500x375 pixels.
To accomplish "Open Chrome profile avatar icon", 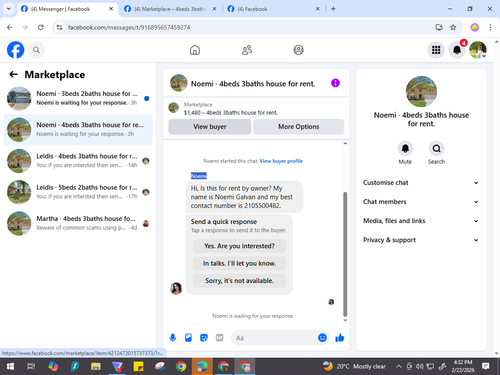I will pyautogui.click(x=475, y=27).
